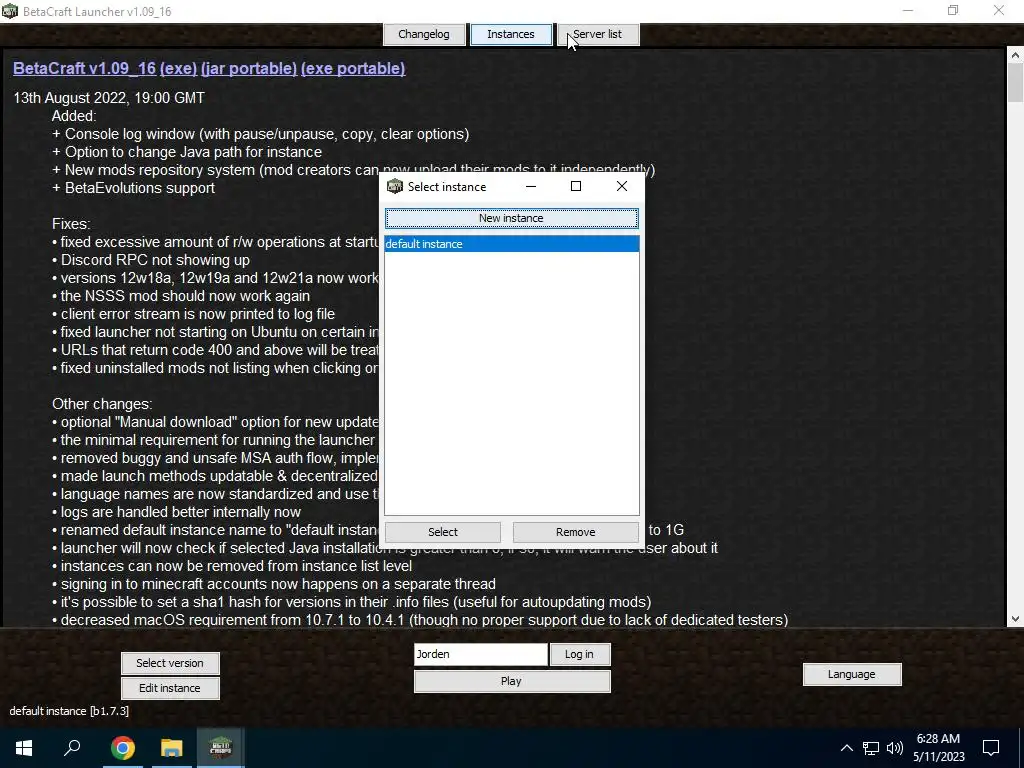Image resolution: width=1024 pixels, height=768 pixels.
Task: Open the Select version button
Action: coord(170,663)
